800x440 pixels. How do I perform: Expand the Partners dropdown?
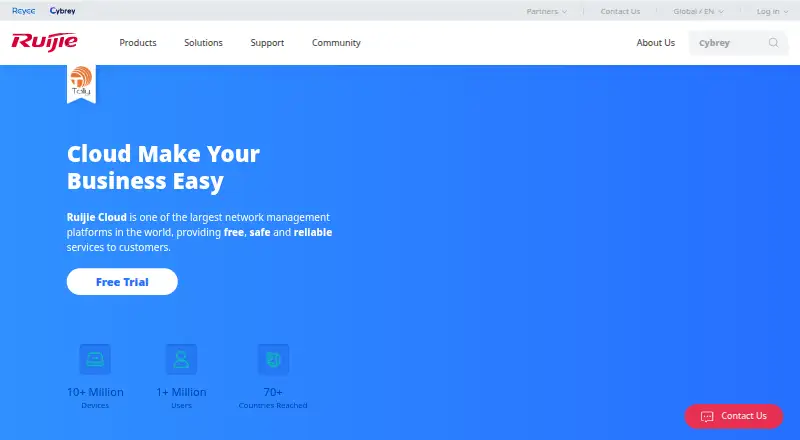coord(546,11)
